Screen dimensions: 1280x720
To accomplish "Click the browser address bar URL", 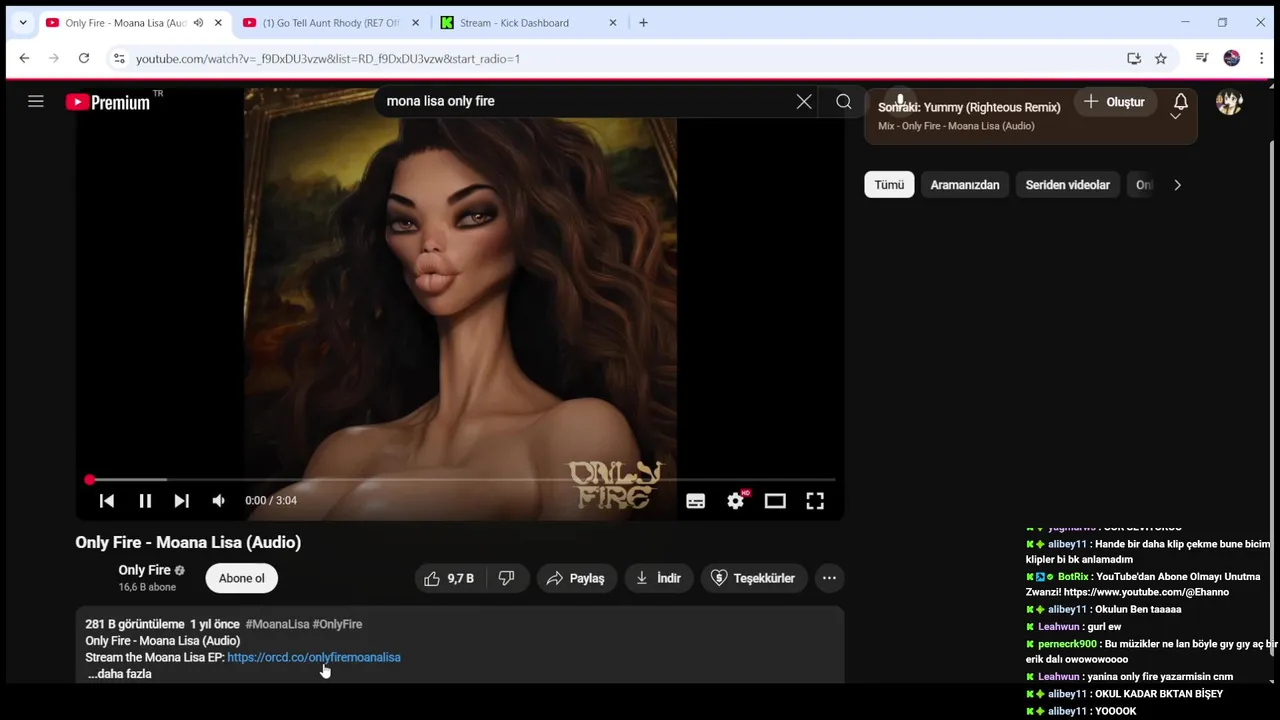I will [x=328, y=59].
